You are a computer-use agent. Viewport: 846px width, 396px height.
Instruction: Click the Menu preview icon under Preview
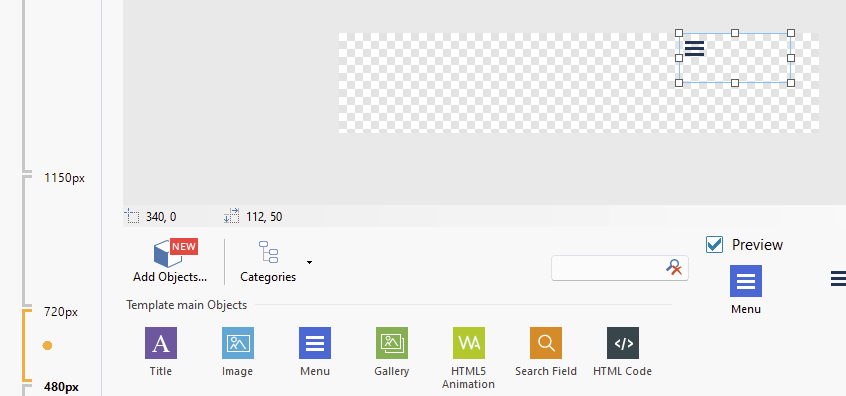[746, 281]
